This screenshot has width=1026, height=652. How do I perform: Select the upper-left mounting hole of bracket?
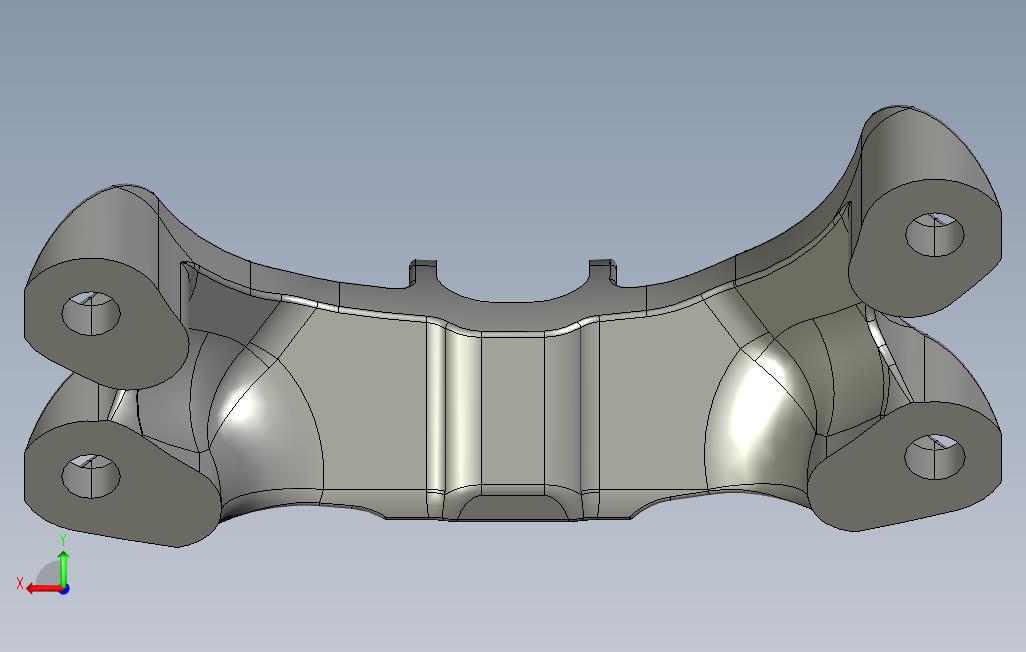coord(91,314)
